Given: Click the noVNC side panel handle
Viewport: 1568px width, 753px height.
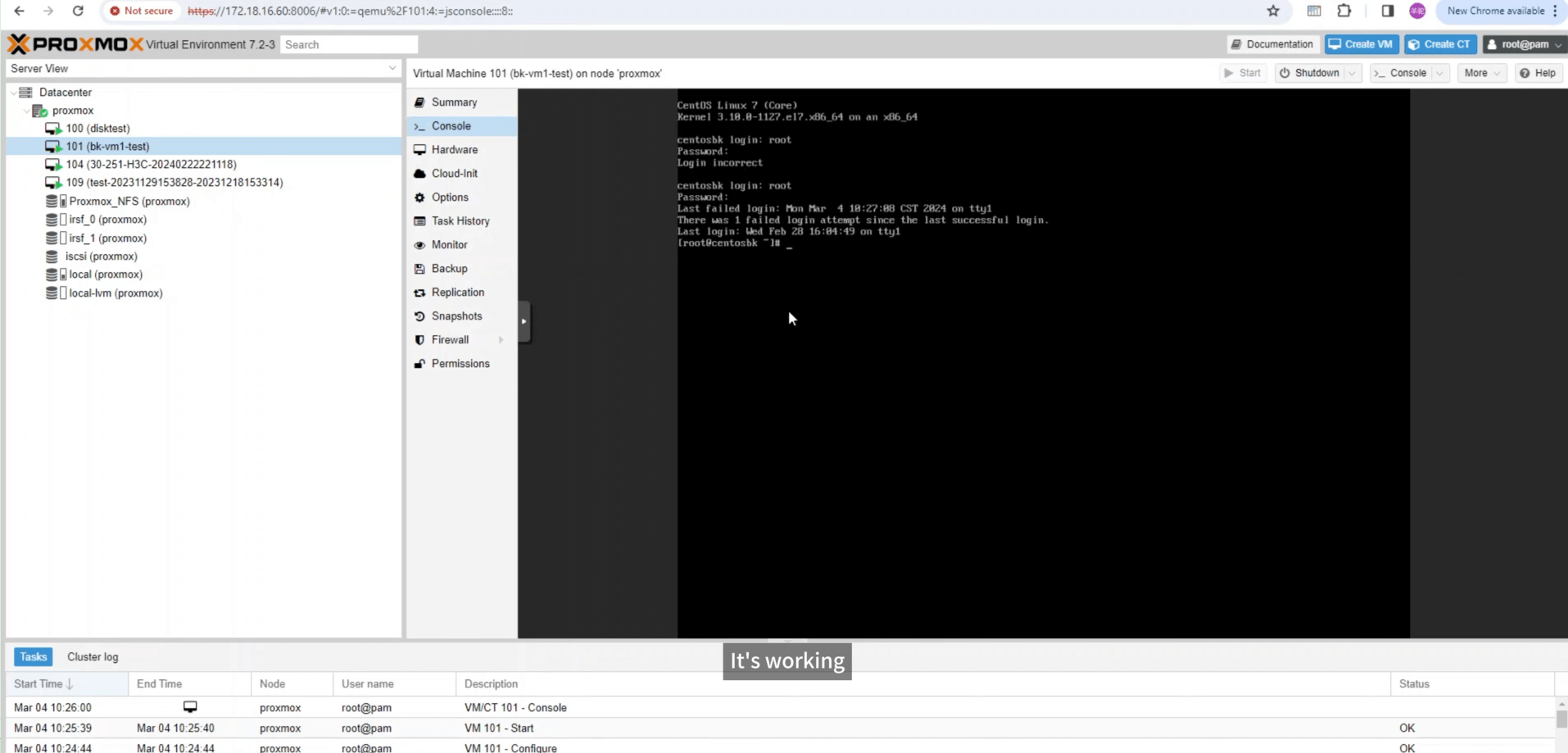Looking at the screenshot, I should pyautogui.click(x=524, y=321).
